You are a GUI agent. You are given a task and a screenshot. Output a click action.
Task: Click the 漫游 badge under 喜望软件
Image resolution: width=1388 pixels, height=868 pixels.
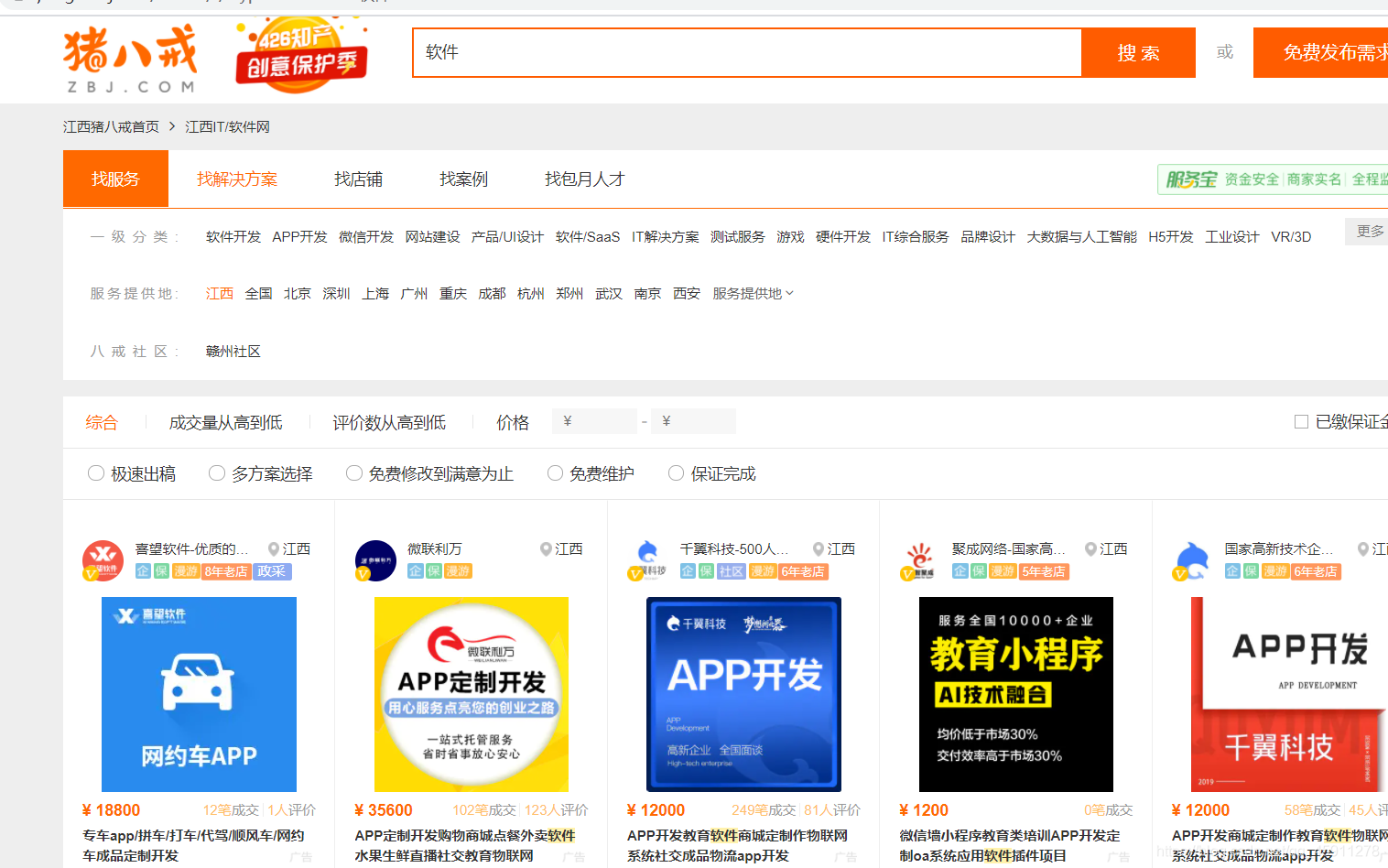click(x=186, y=571)
